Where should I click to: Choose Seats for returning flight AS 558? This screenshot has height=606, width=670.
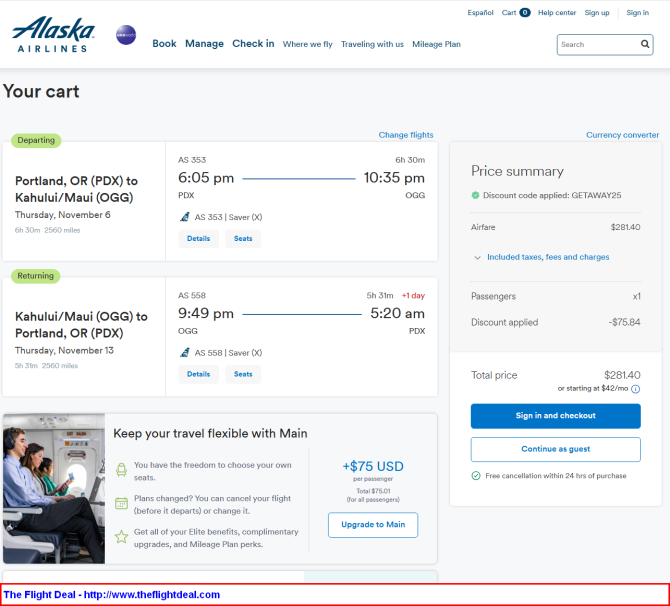coord(243,374)
